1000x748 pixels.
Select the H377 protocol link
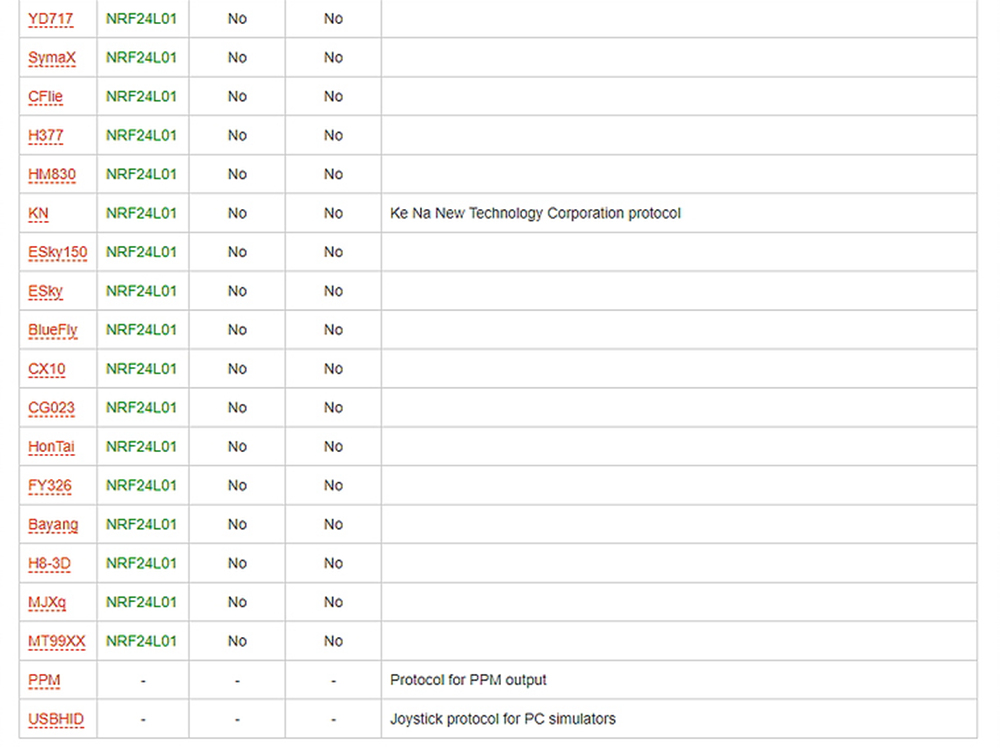pos(46,136)
